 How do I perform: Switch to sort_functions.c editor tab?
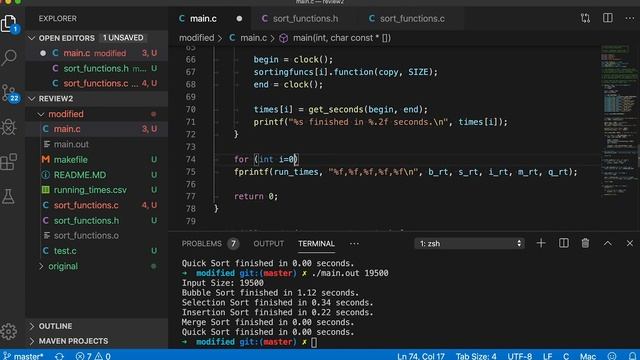412,18
